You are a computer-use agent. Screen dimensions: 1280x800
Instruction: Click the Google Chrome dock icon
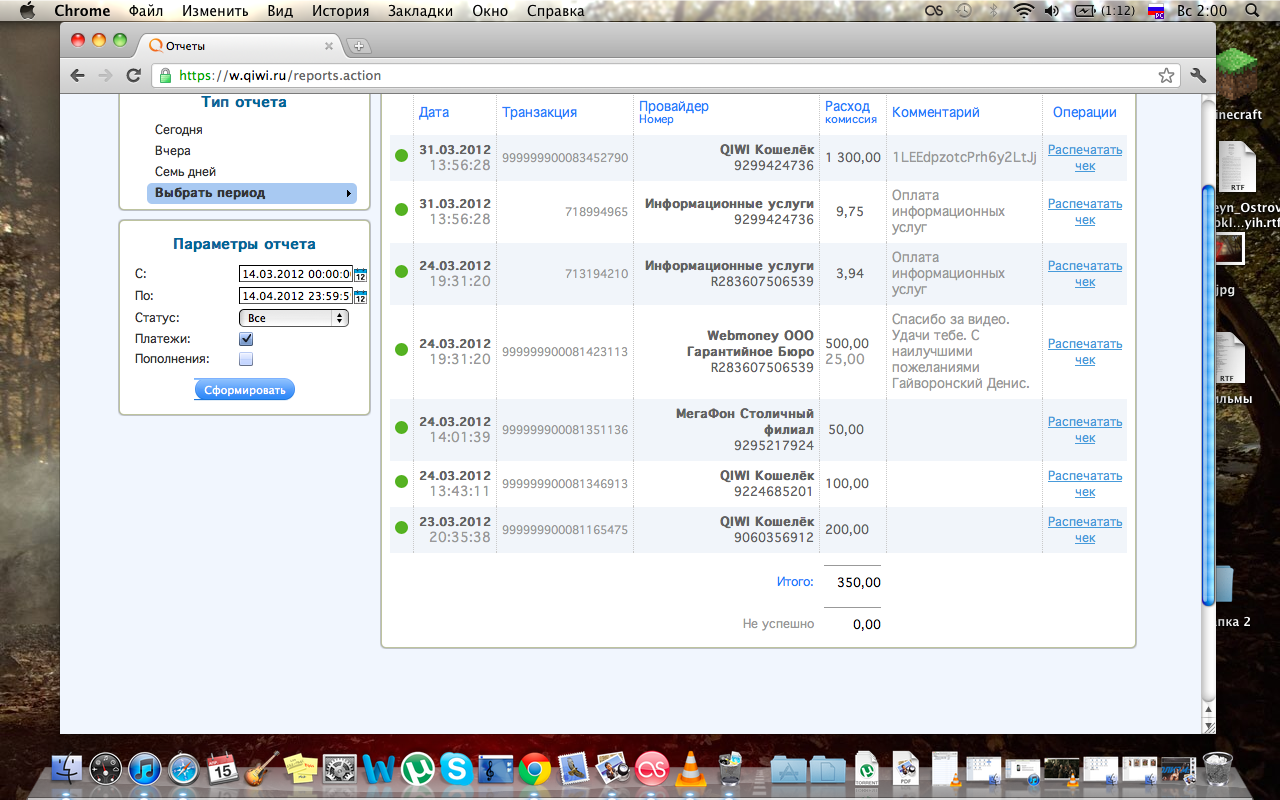(x=535, y=768)
